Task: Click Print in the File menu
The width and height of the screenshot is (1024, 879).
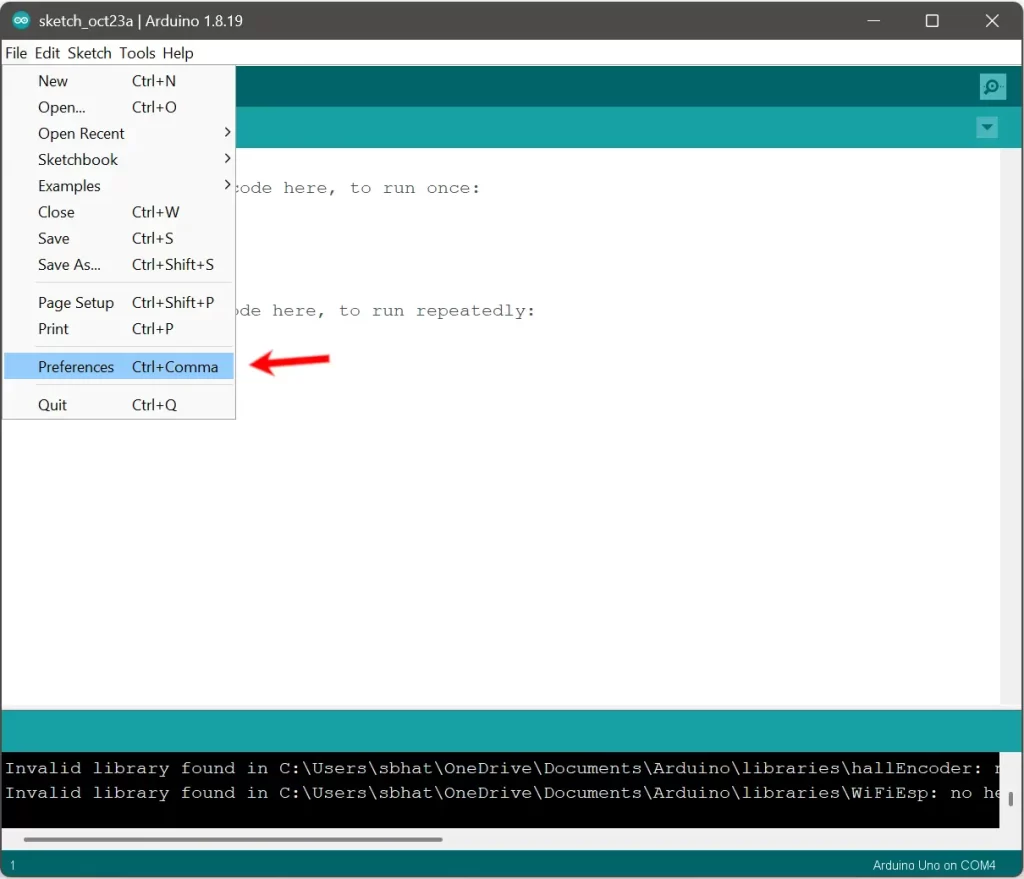Action: pos(54,329)
